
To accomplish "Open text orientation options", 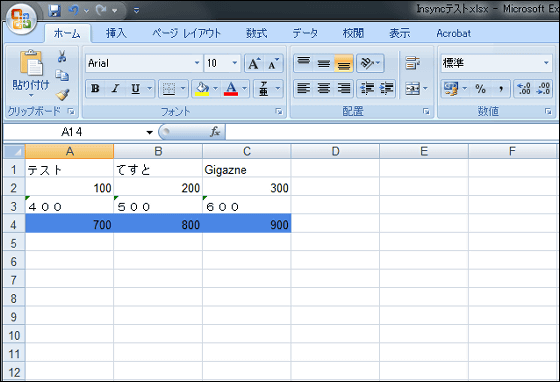I will tap(370, 64).
